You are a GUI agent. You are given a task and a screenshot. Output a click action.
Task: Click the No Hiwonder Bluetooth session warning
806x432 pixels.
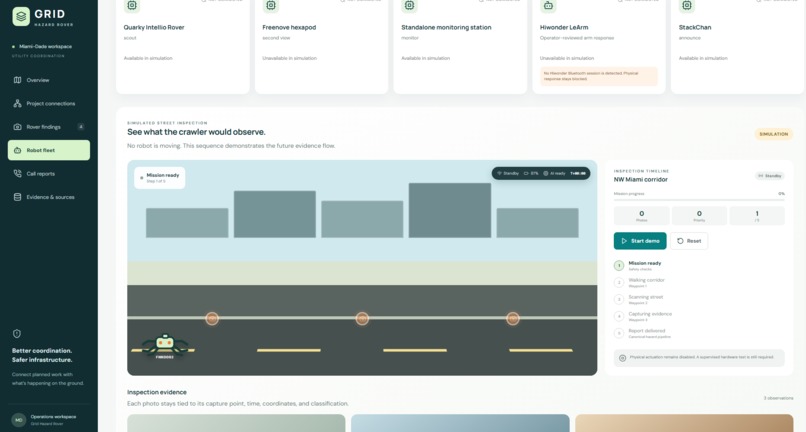599,76
